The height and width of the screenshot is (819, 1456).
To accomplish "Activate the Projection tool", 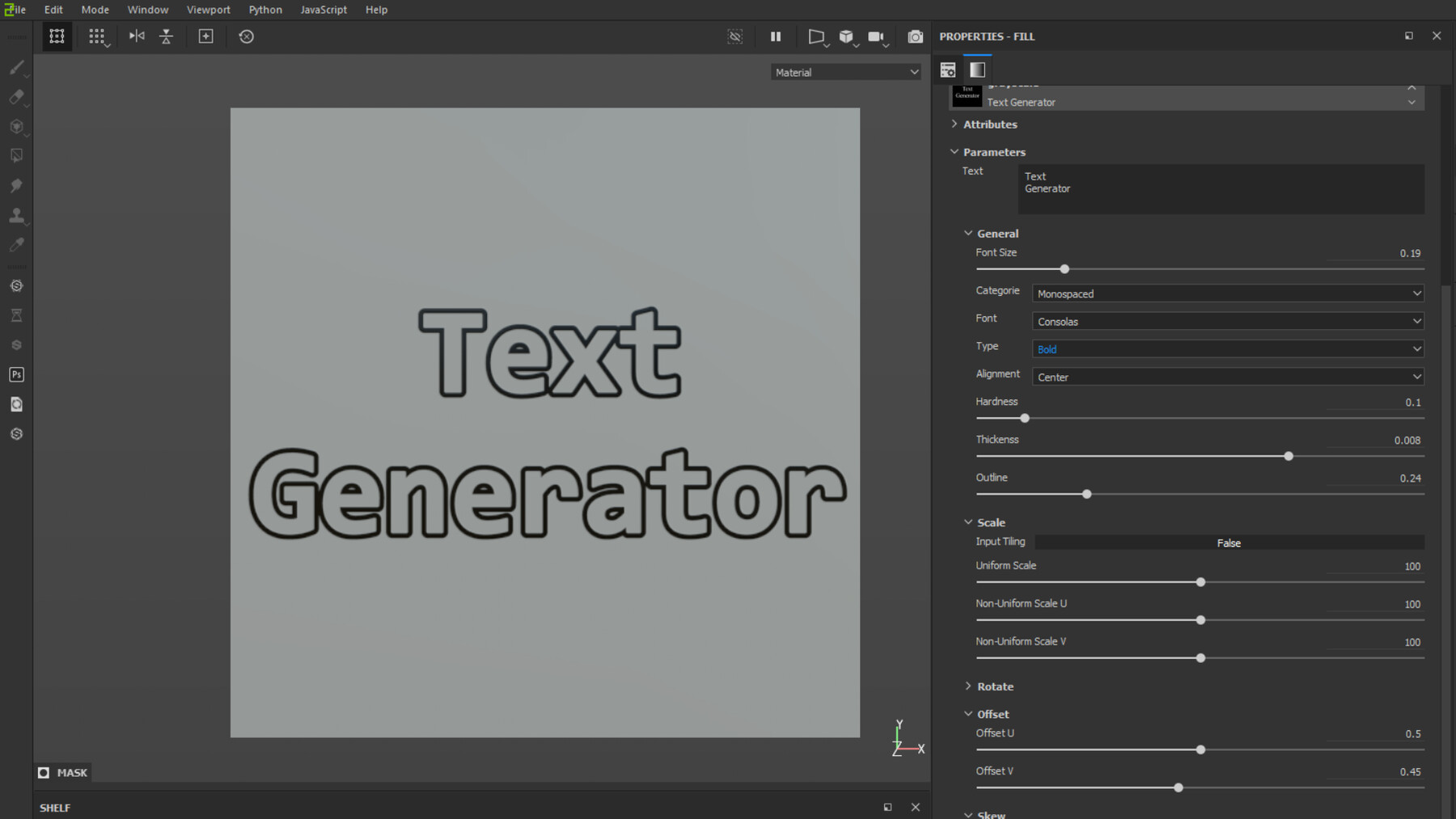I will point(16,127).
